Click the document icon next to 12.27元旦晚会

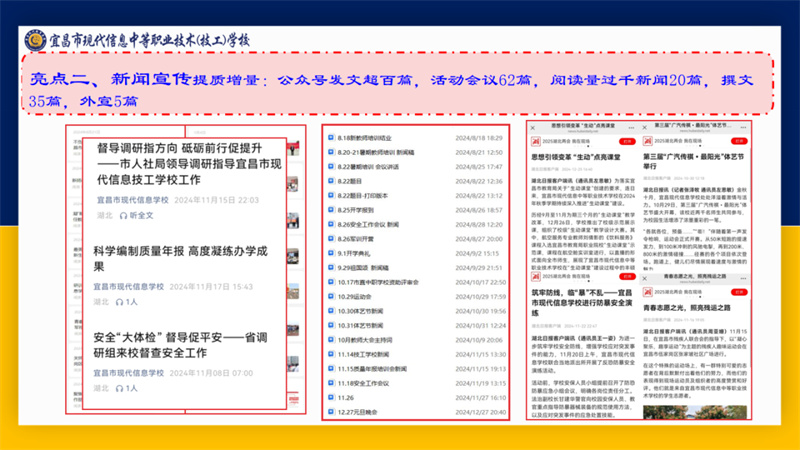click(x=330, y=411)
